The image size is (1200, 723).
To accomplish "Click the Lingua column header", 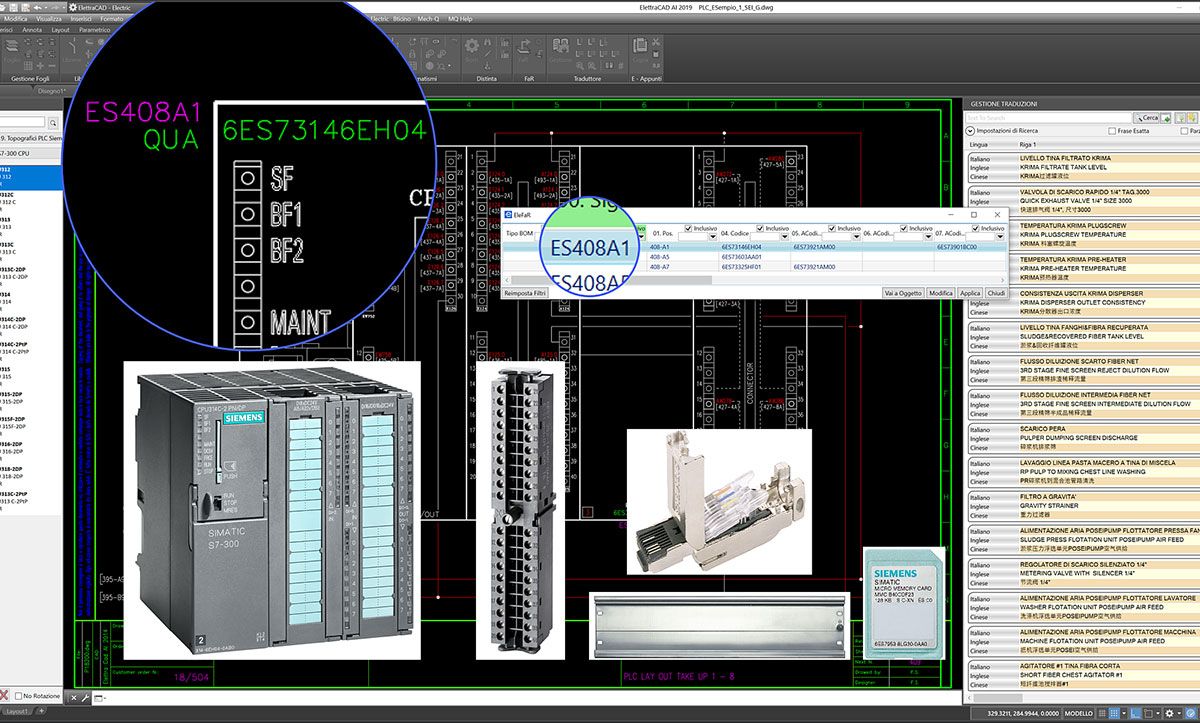I will tap(978, 145).
